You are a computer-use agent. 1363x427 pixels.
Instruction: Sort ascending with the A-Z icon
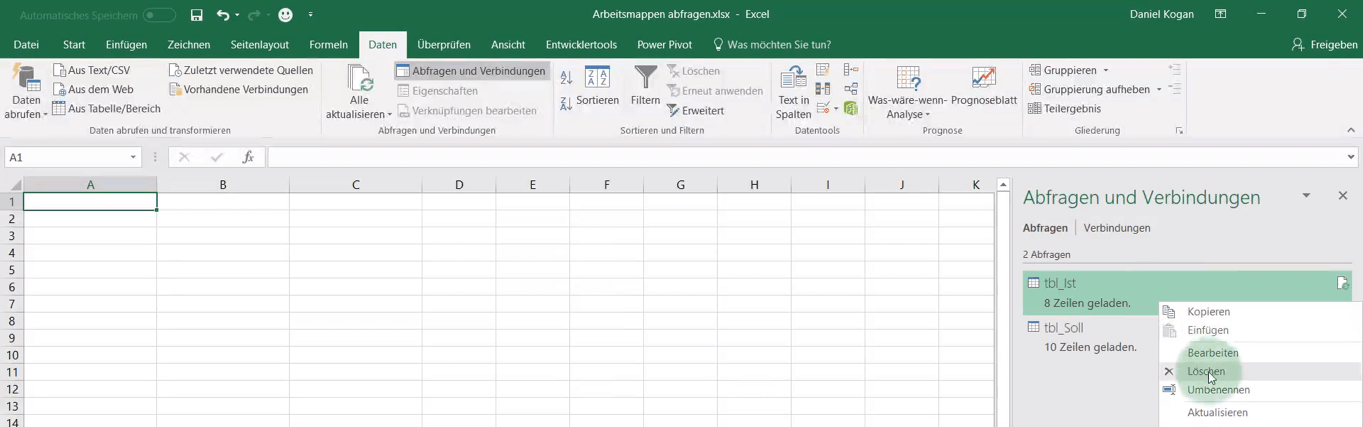566,77
